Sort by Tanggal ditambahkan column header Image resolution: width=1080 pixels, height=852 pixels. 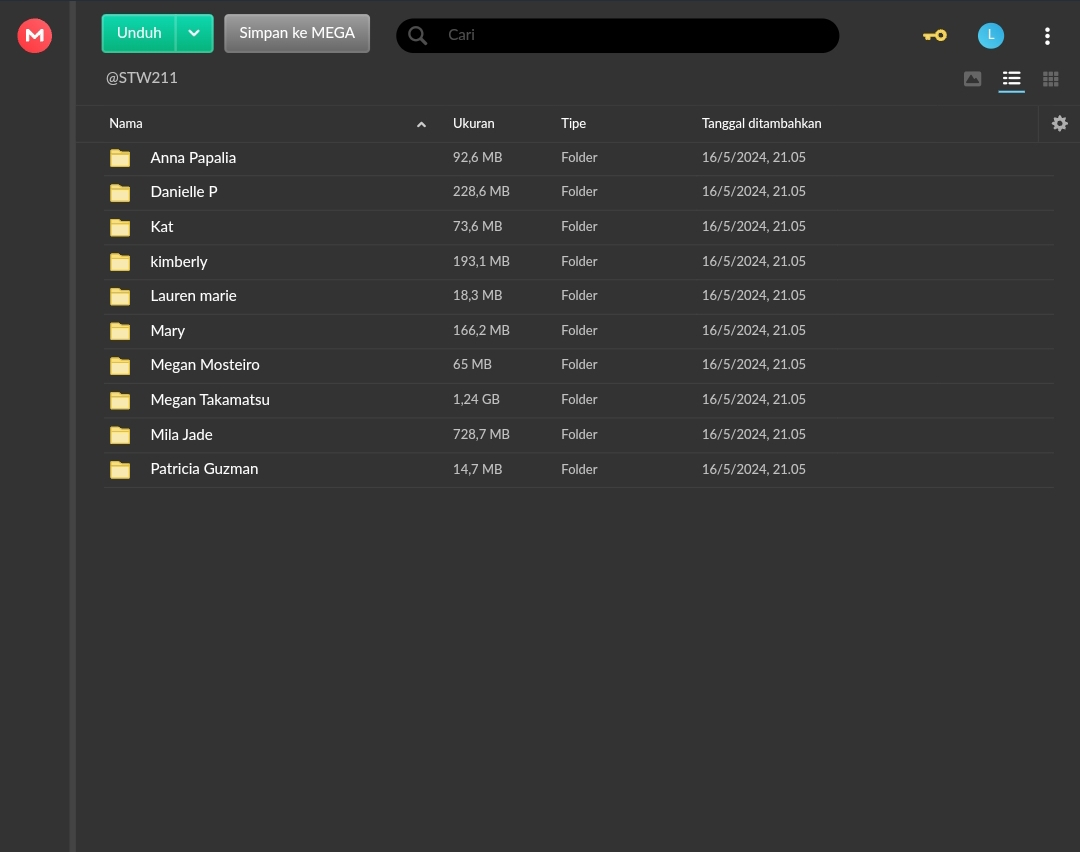(x=761, y=124)
